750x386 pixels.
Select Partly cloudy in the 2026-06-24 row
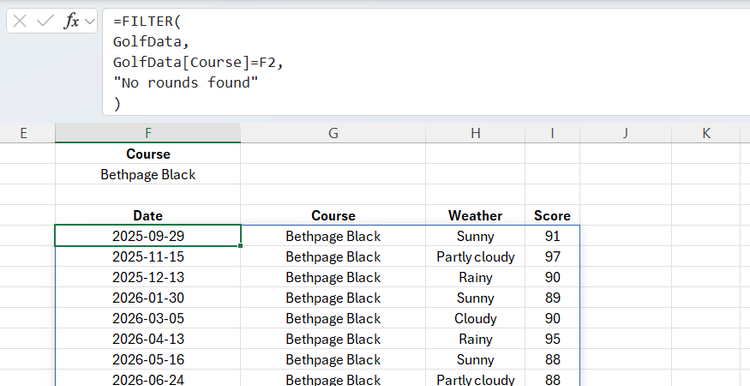tap(475, 379)
